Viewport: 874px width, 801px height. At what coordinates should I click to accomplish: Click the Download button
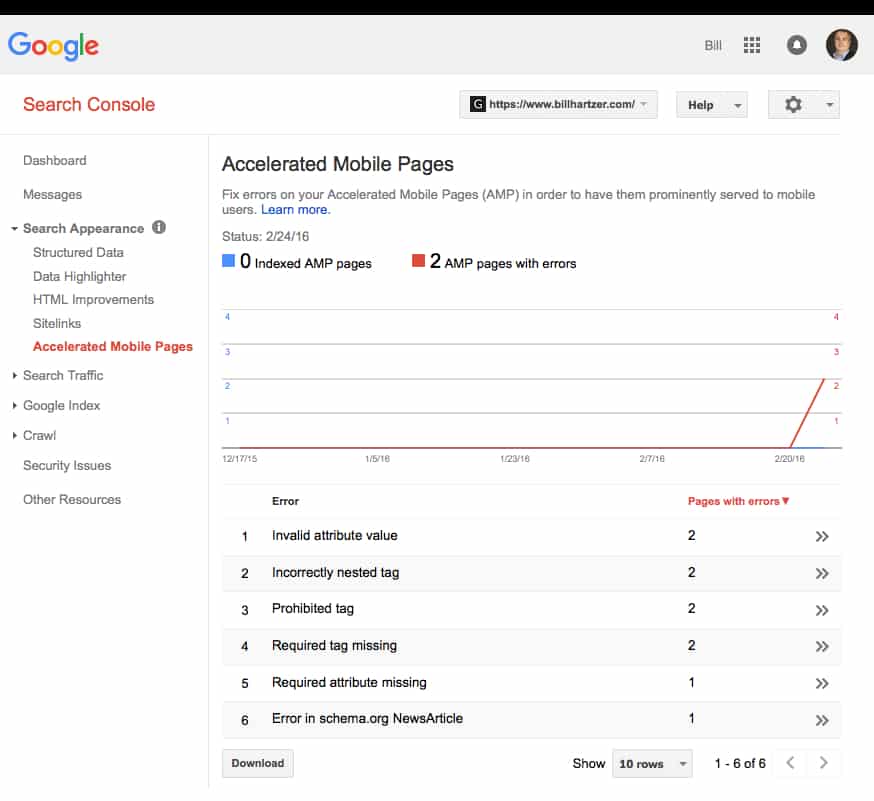tap(257, 763)
